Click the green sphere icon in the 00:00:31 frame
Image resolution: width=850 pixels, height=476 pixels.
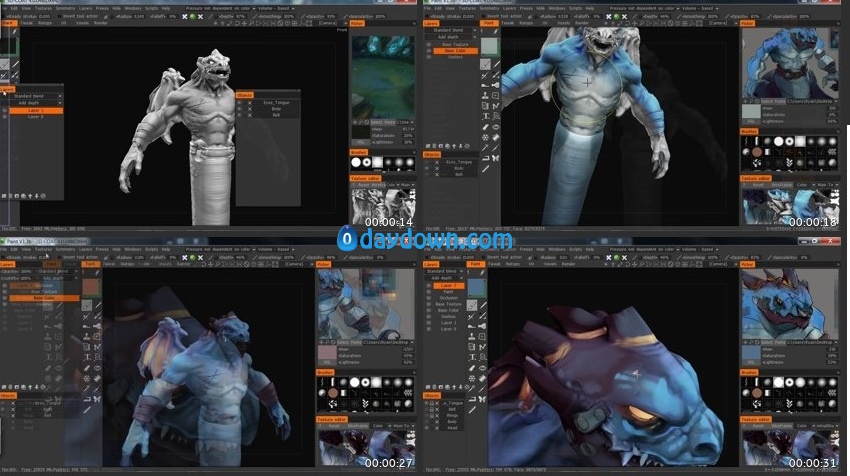click(x=616, y=258)
